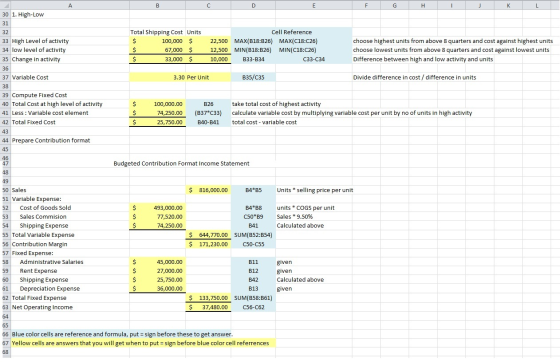This screenshot has width=560, height=362.
Task: Select 'Divide difference in cost' explanation
Action: pyautogui.click(x=414, y=77)
